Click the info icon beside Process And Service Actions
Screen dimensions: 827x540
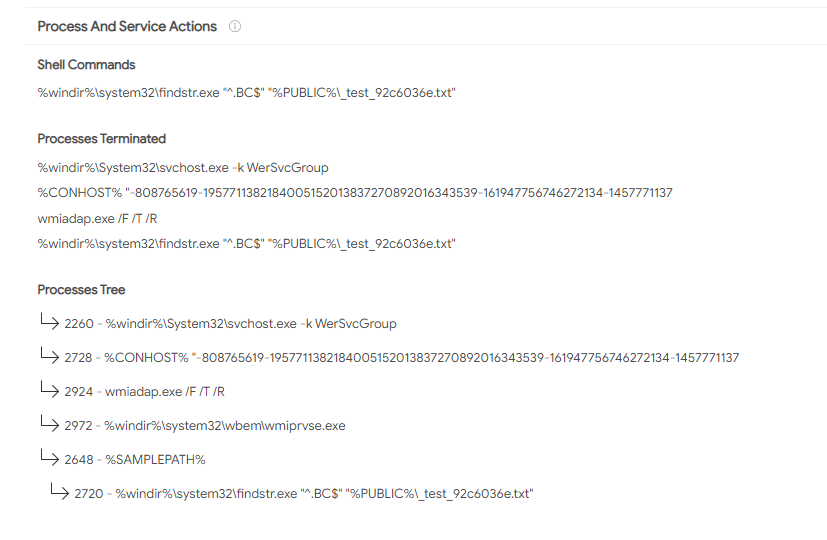[235, 26]
